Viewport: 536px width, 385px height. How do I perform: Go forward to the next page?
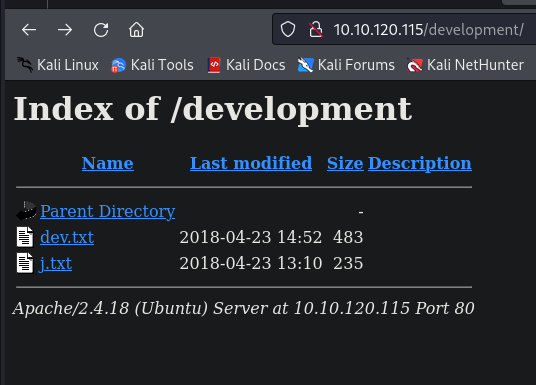tap(65, 30)
